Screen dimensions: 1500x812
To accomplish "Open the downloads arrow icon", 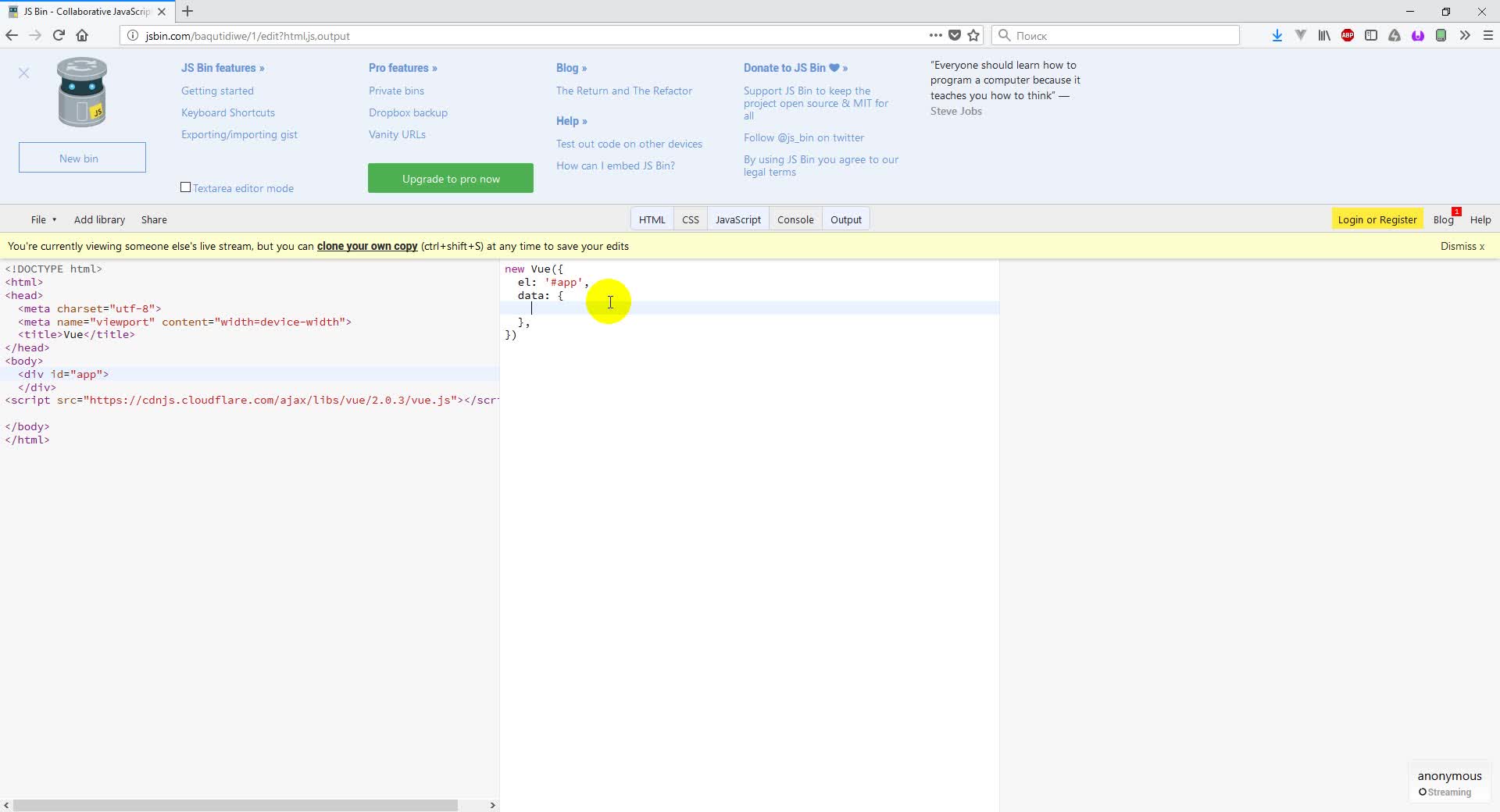I will point(1277,35).
